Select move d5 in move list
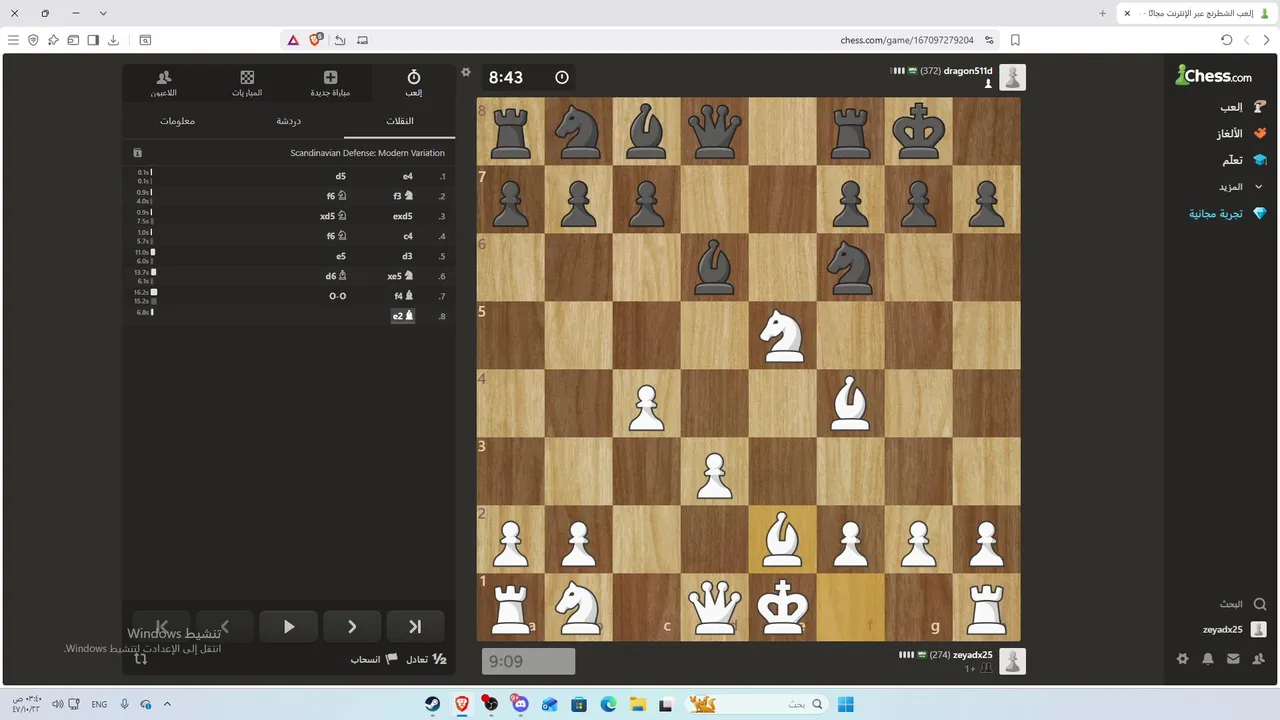Screen dimensions: 1280x720 [340, 177]
